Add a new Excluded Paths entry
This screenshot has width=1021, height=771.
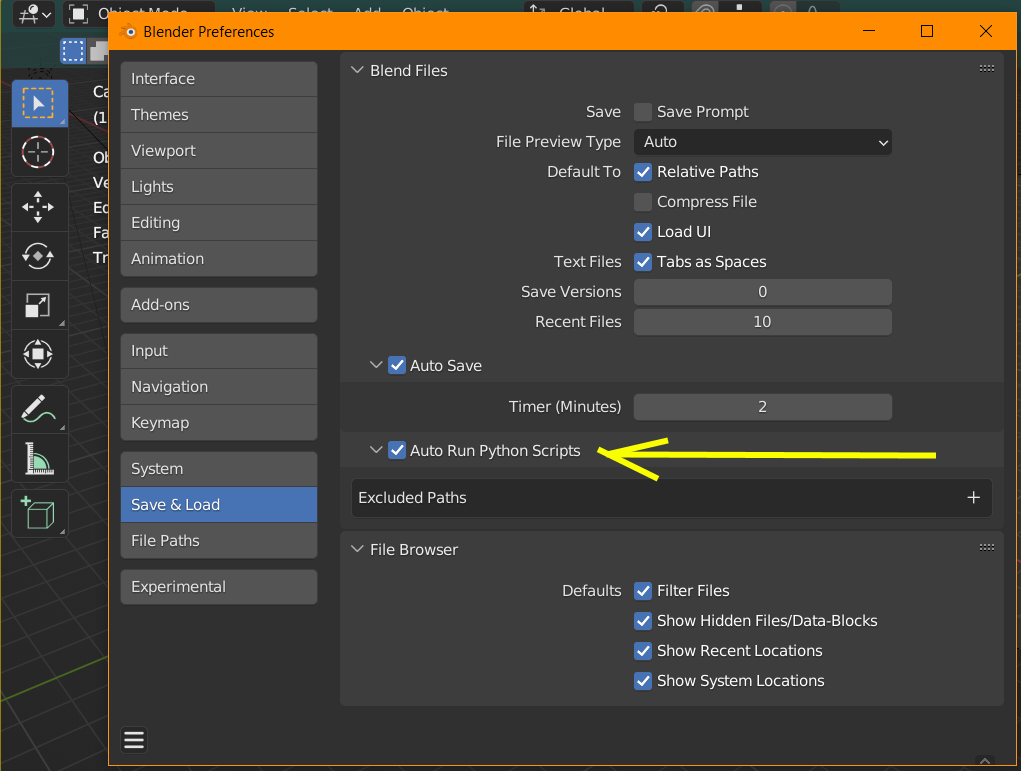973,498
